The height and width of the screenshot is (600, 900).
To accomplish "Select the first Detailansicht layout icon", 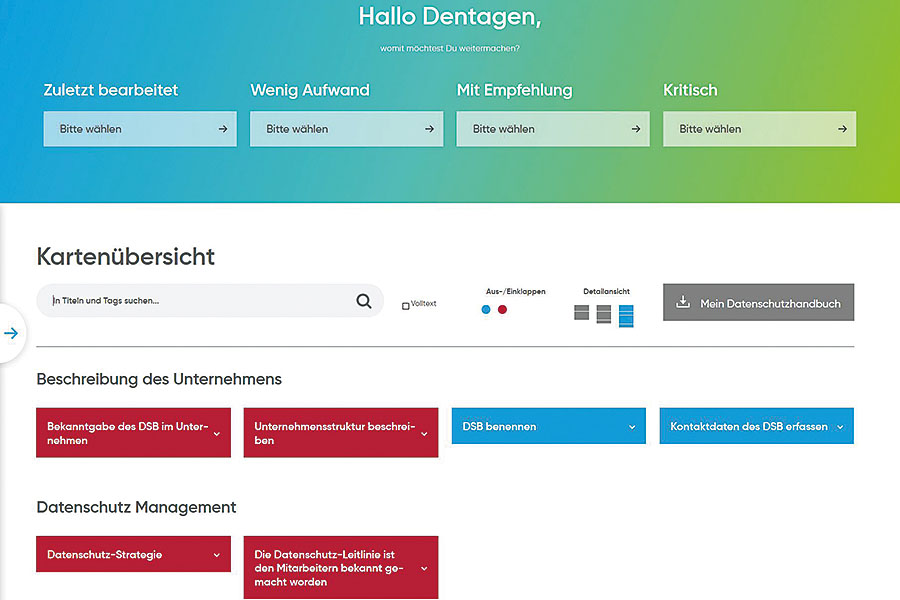I will pyautogui.click(x=581, y=313).
